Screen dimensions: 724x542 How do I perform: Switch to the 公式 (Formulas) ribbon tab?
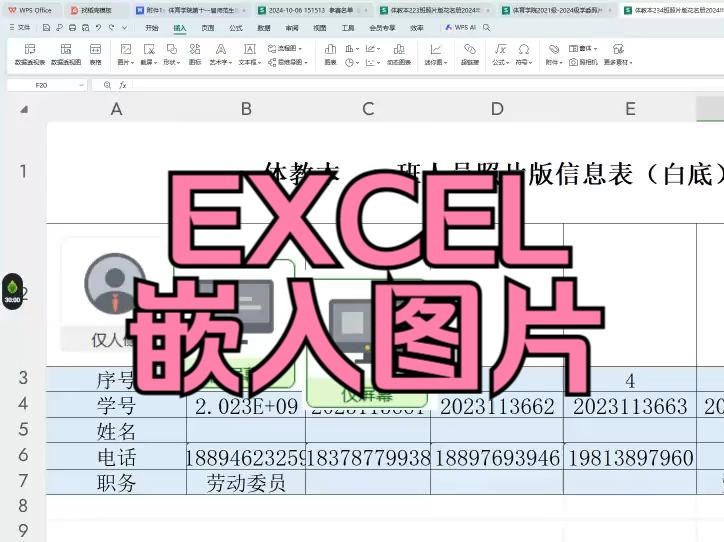coord(236,28)
